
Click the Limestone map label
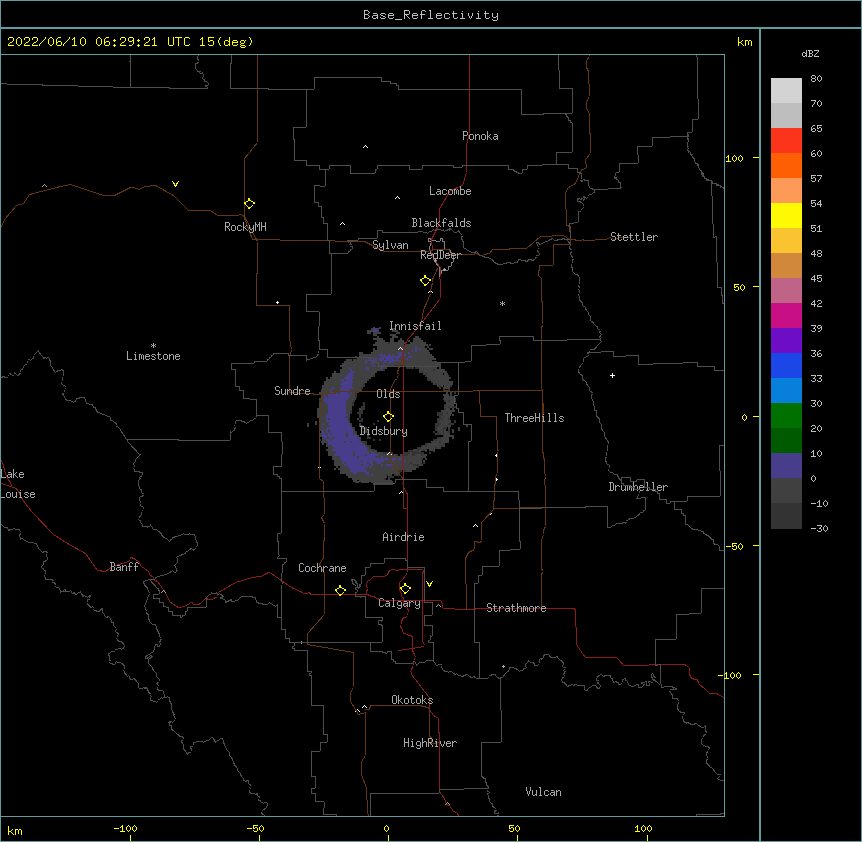coord(153,356)
